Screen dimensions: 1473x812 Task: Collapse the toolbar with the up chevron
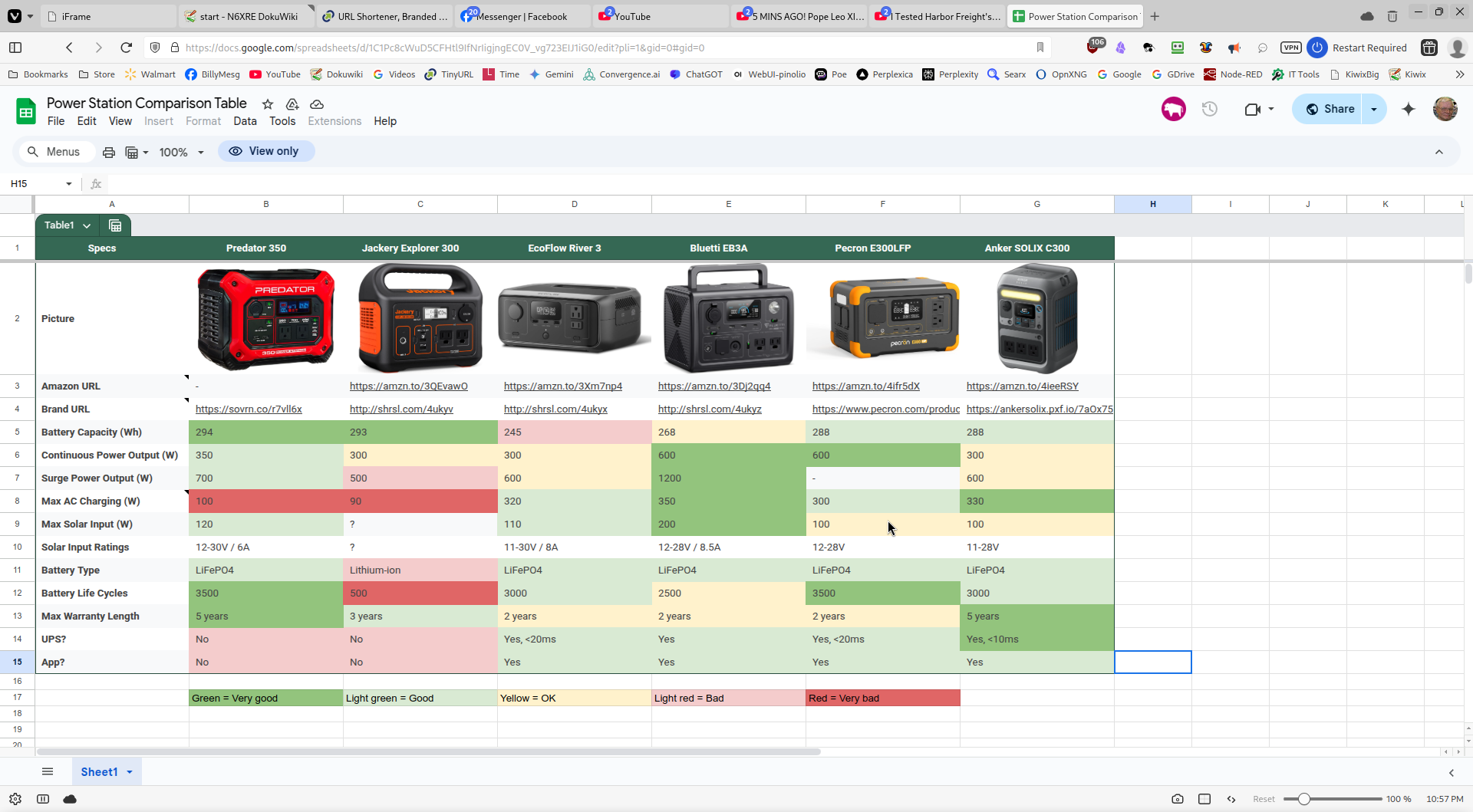click(1439, 152)
